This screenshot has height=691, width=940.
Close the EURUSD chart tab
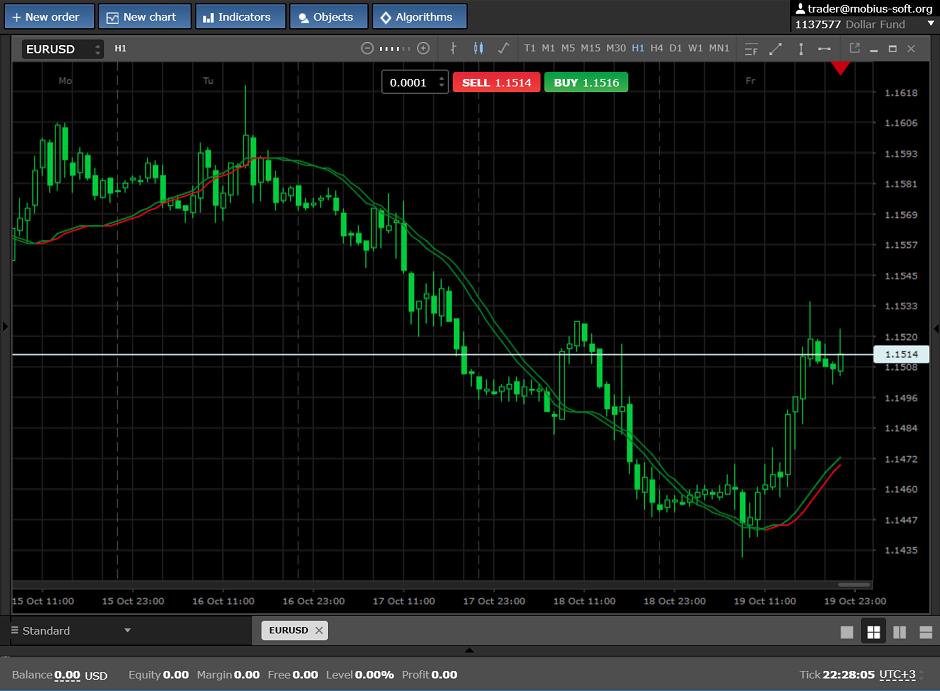(x=319, y=630)
